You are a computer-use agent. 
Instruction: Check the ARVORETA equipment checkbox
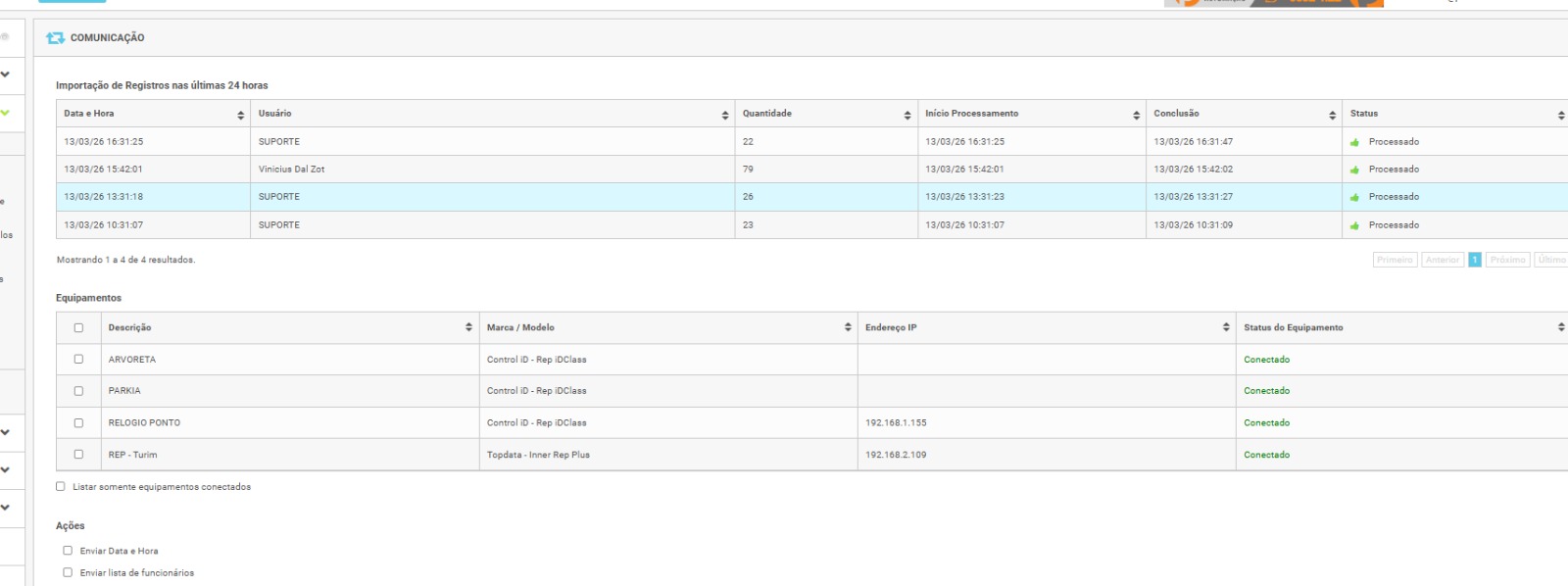tap(78, 360)
